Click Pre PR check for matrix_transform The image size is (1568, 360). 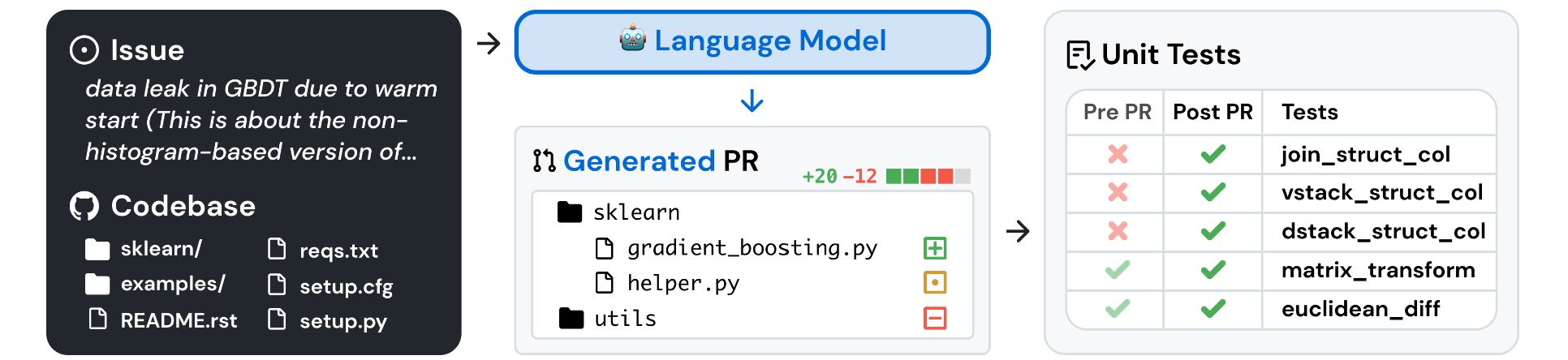tap(1118, 270)
